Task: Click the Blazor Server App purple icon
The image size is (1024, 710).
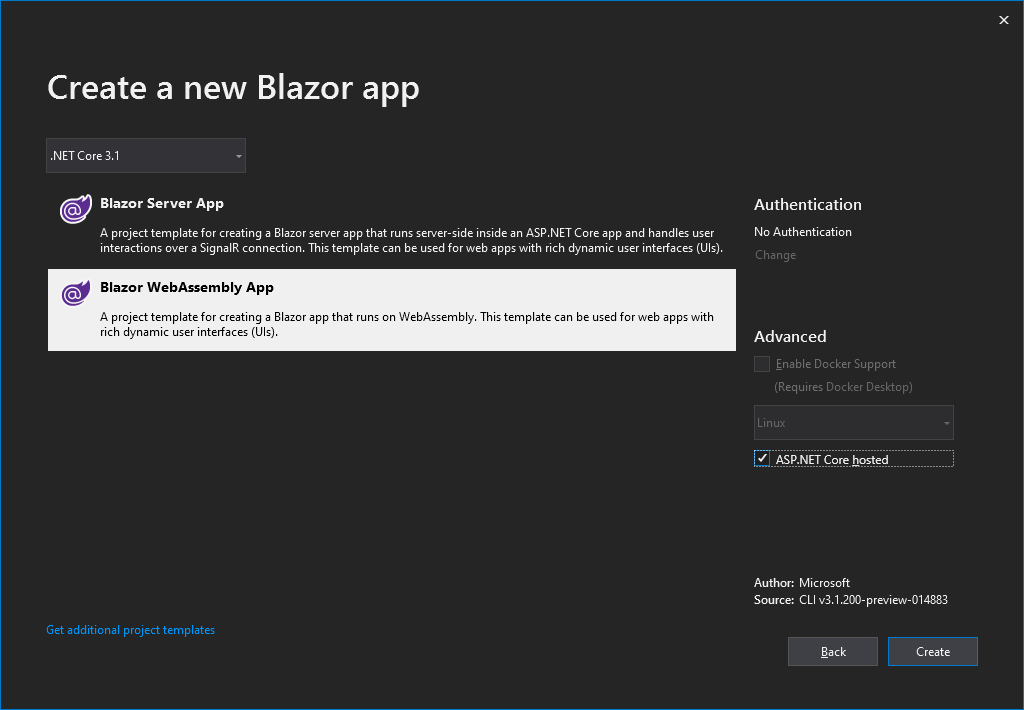Action: 74,210
